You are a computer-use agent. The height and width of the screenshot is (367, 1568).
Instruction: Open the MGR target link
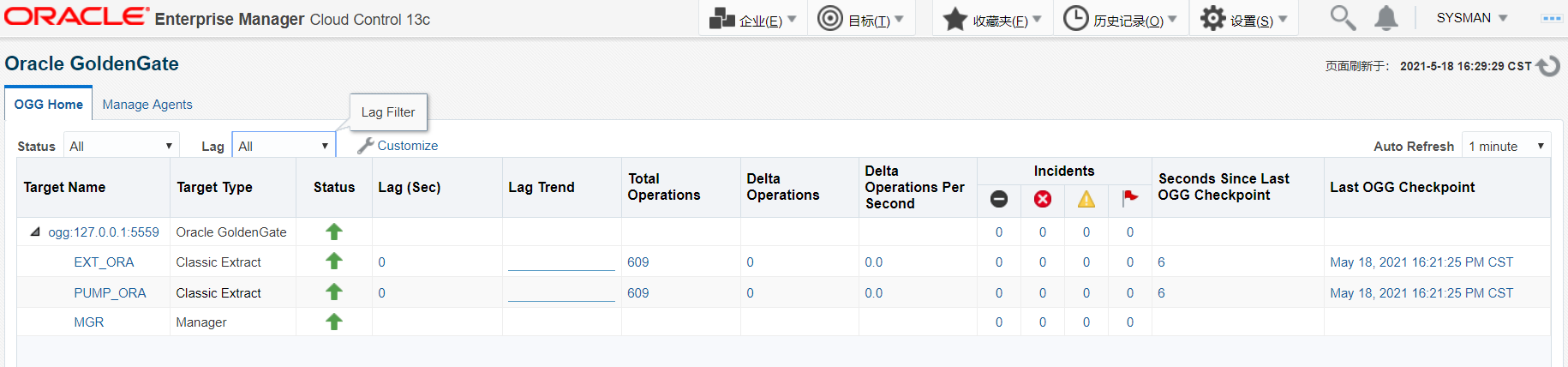point(89,322)
